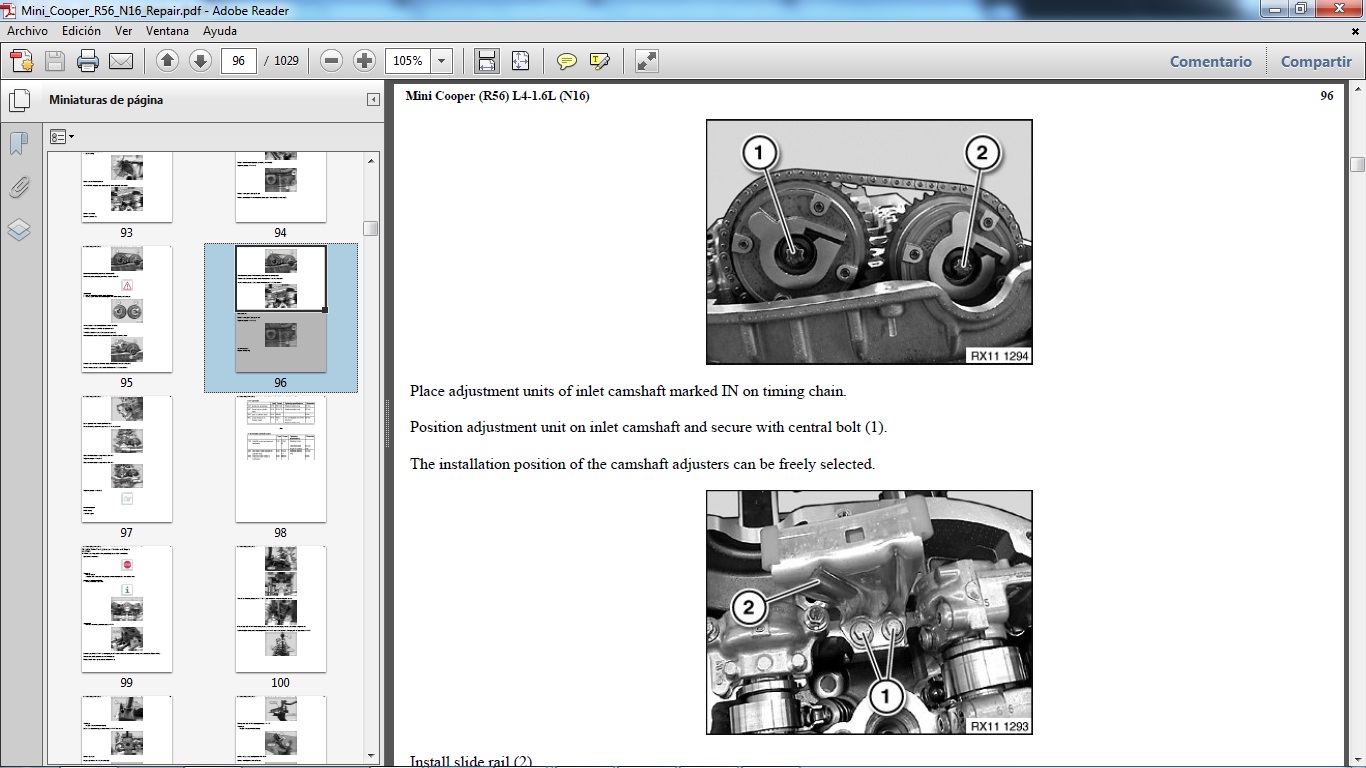Add a sticky note comment
Viewport: 1366px width, 768px height.
(567, 61)
